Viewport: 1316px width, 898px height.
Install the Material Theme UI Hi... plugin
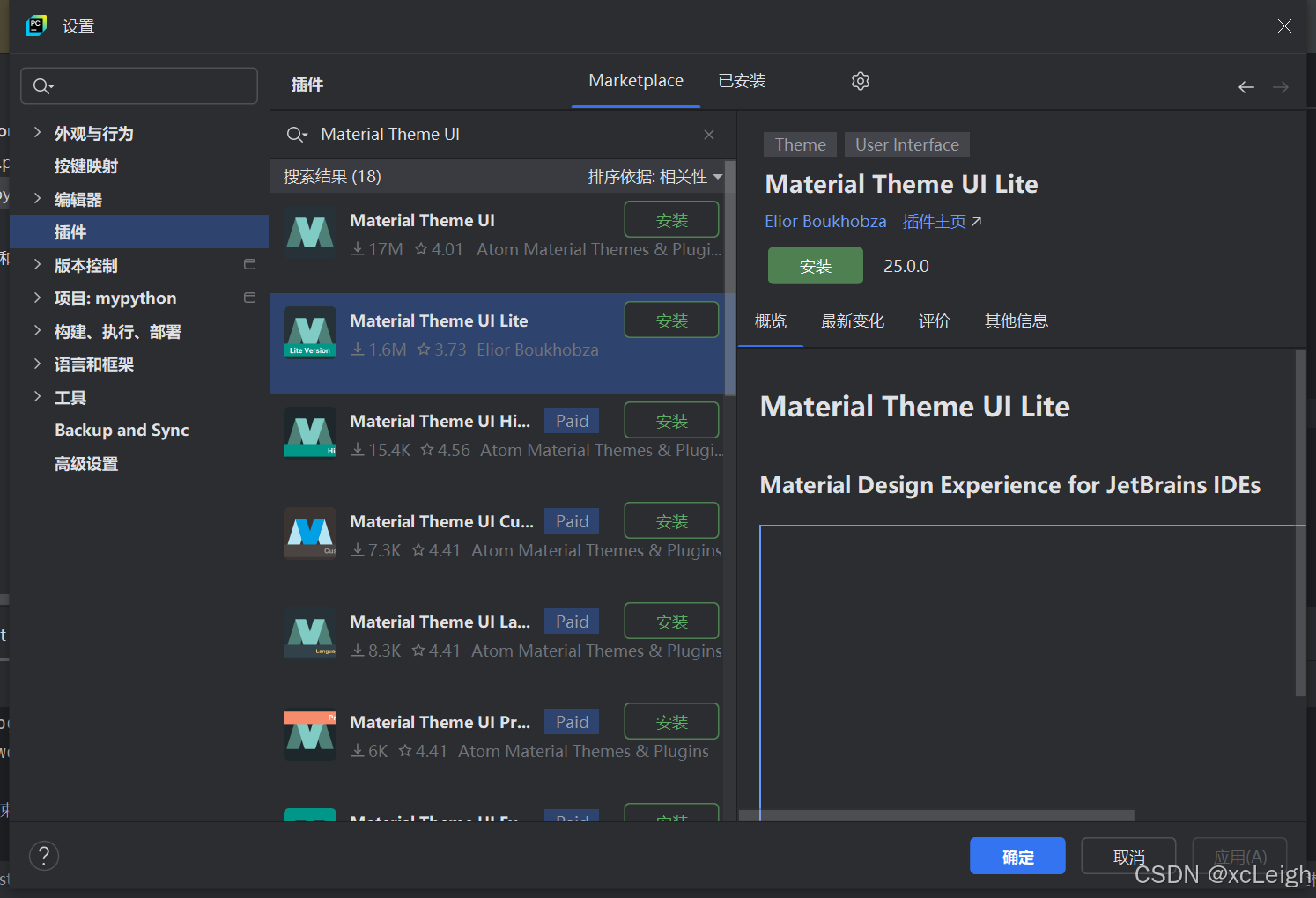[672, 421]
